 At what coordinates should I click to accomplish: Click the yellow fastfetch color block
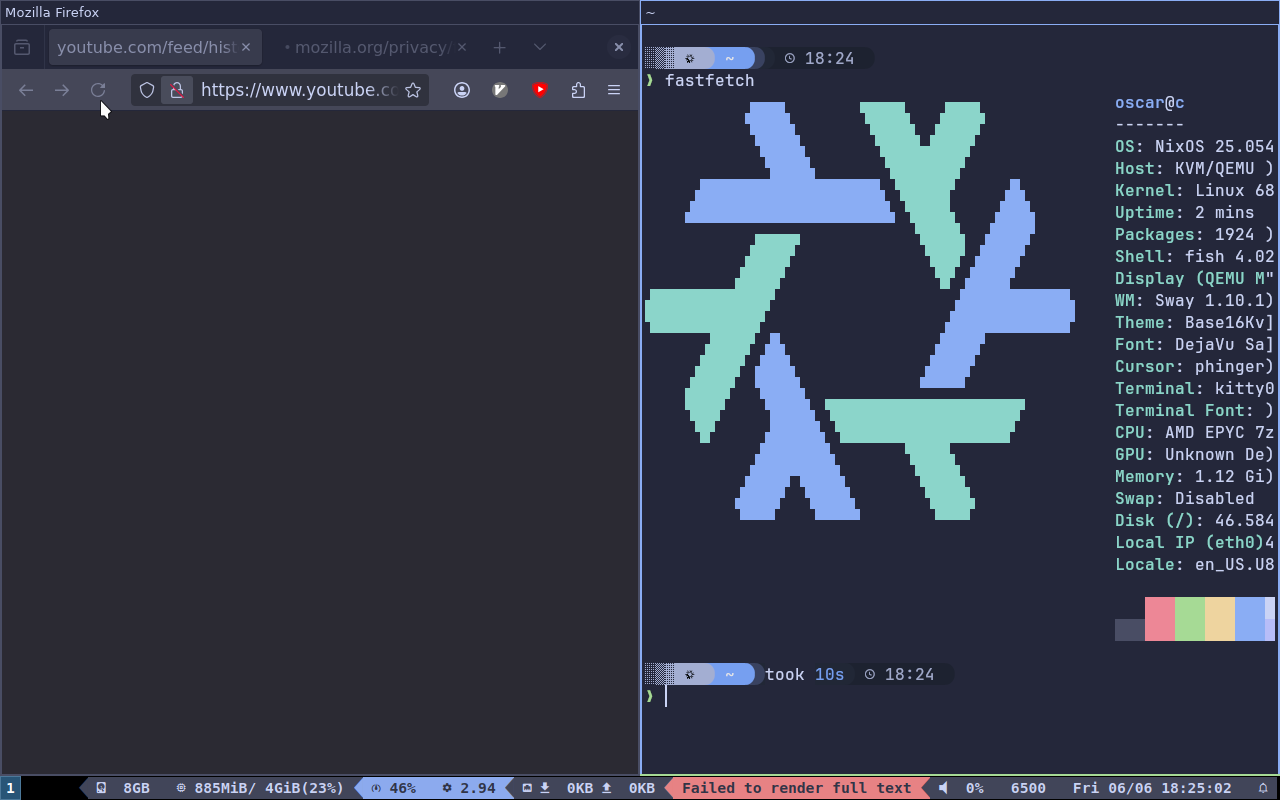[x=1220, y=619]
